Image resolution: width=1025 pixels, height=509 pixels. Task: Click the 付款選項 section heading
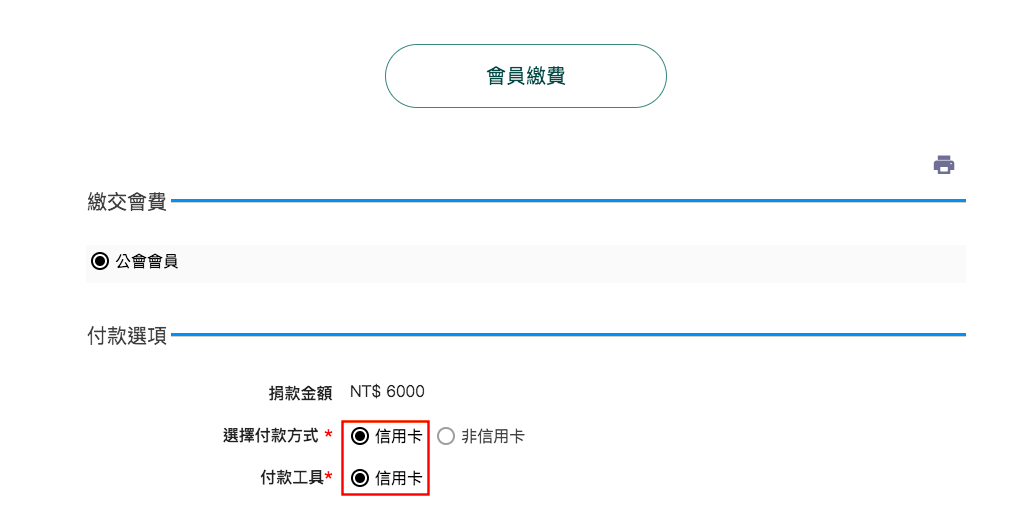pyautogui.click(x=127, y=337)
